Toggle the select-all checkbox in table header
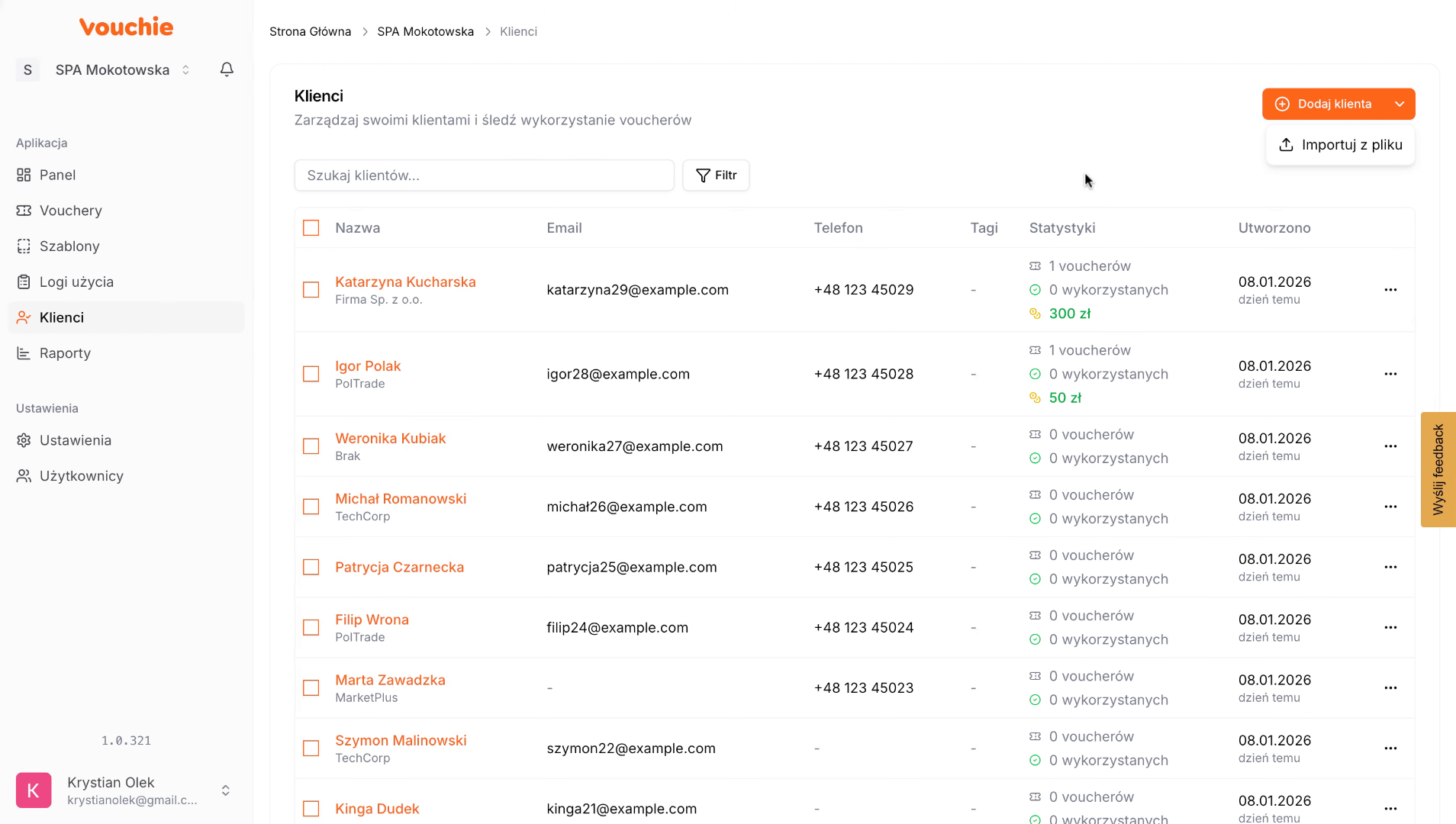Screen dimensions: 1456x824 311,228
